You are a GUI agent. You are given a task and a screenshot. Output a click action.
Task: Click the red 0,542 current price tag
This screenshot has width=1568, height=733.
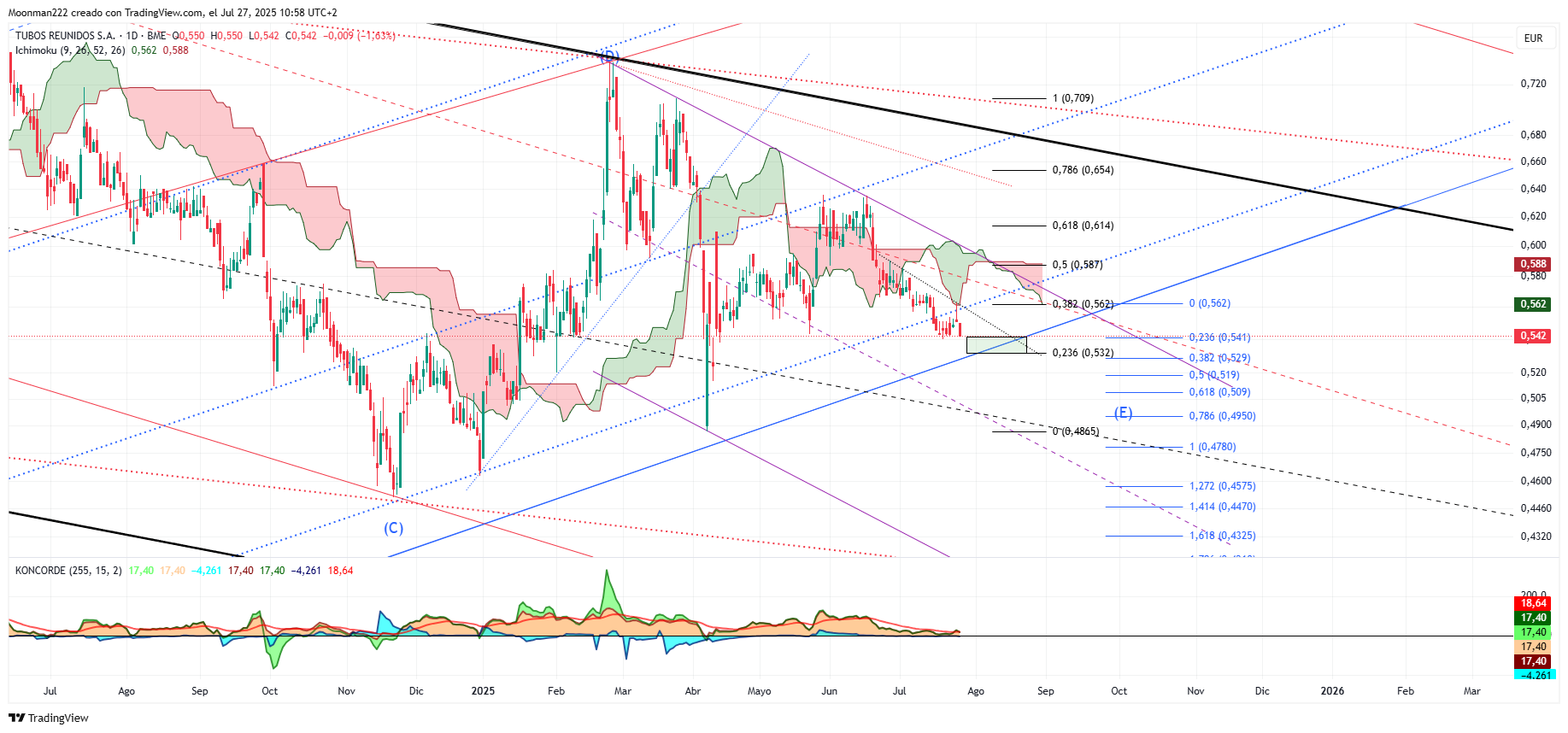coord(1533,336)
